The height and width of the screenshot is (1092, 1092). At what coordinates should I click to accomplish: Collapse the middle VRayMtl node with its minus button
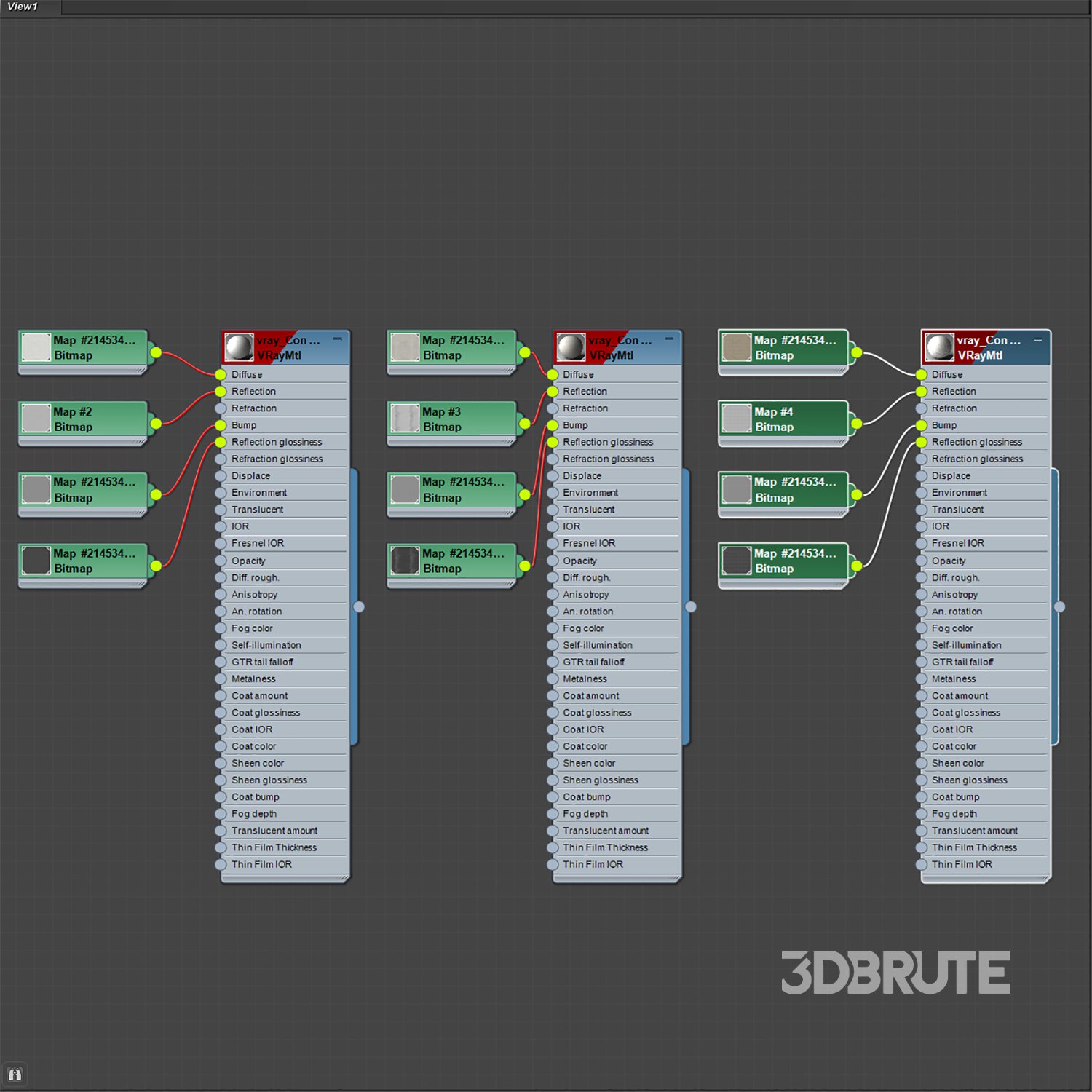click(x=669, y=339)
